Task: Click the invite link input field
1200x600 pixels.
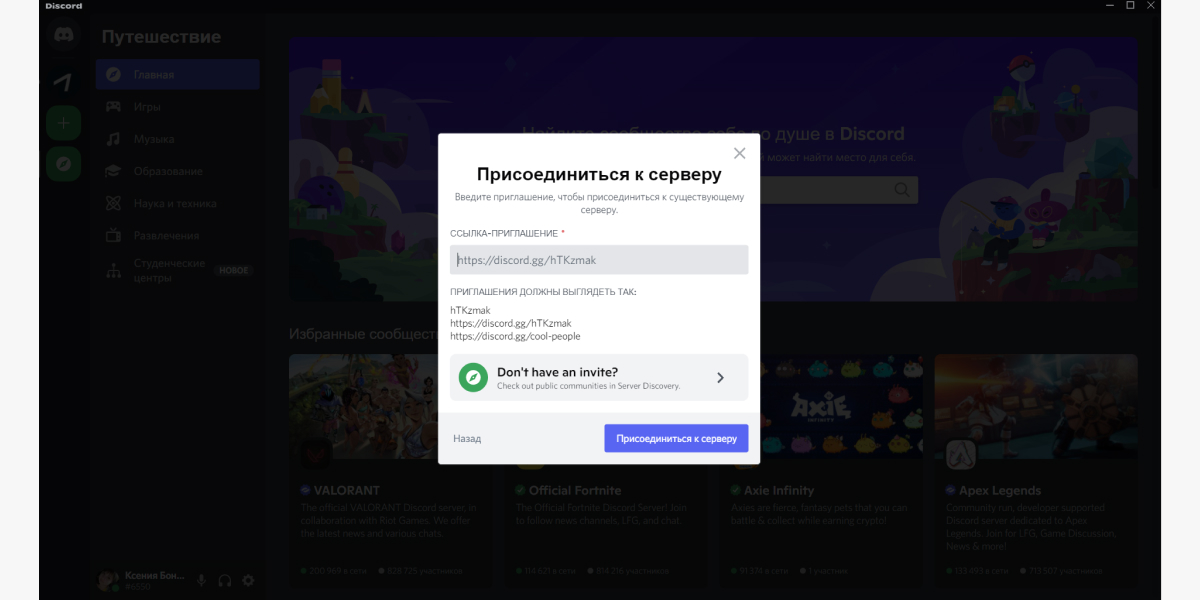Action: click(x=599, y=260)
